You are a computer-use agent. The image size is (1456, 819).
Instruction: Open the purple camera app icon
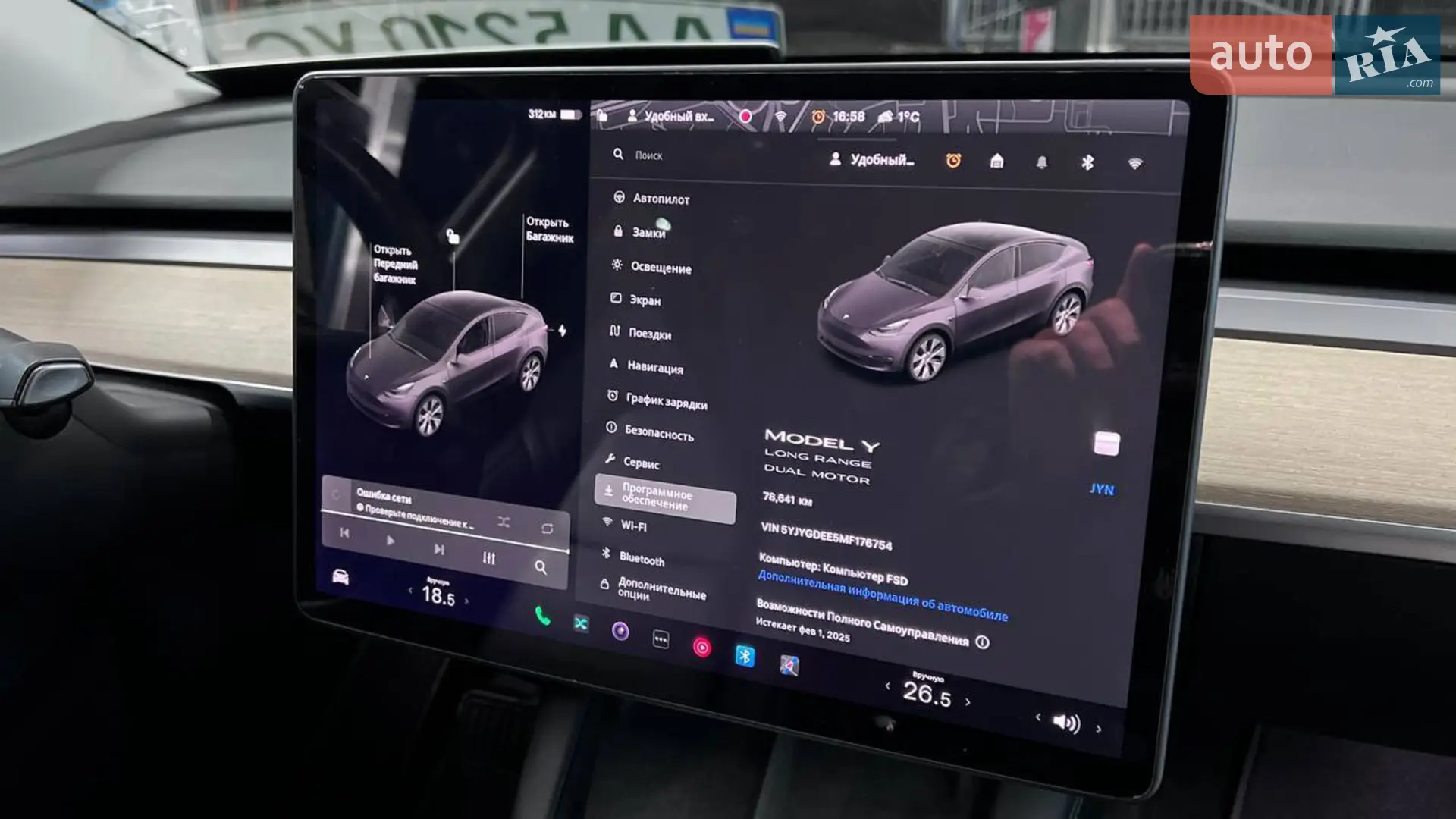coord(620,631)
